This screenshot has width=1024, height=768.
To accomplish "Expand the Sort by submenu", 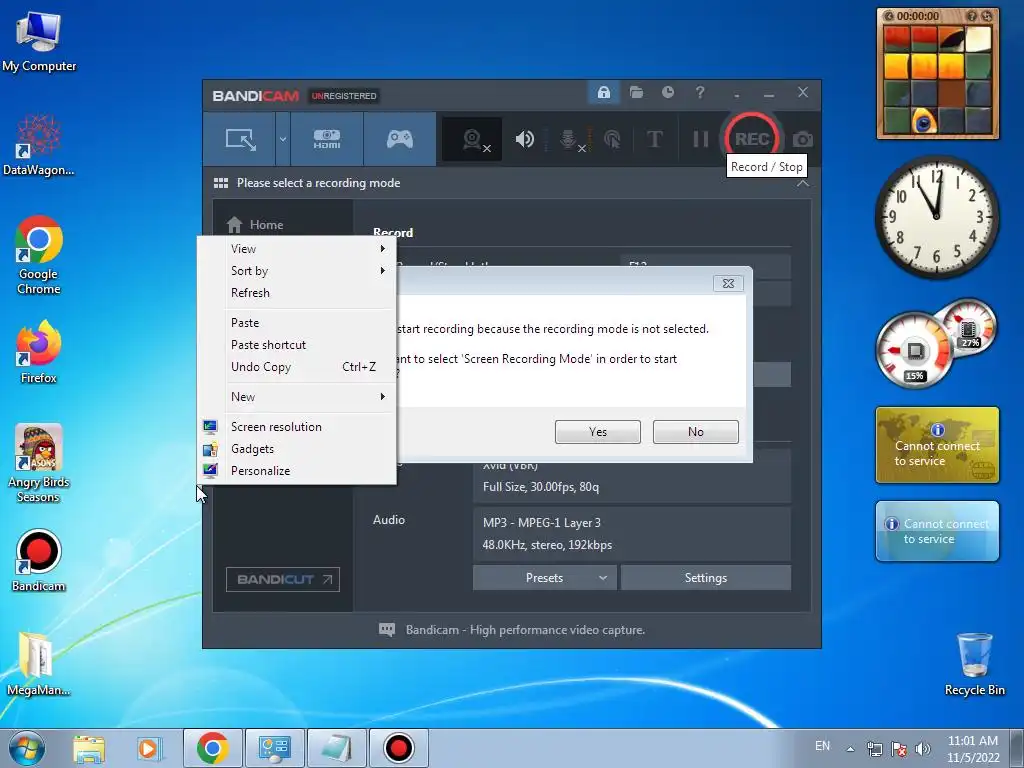I will (x=297, y=271).
